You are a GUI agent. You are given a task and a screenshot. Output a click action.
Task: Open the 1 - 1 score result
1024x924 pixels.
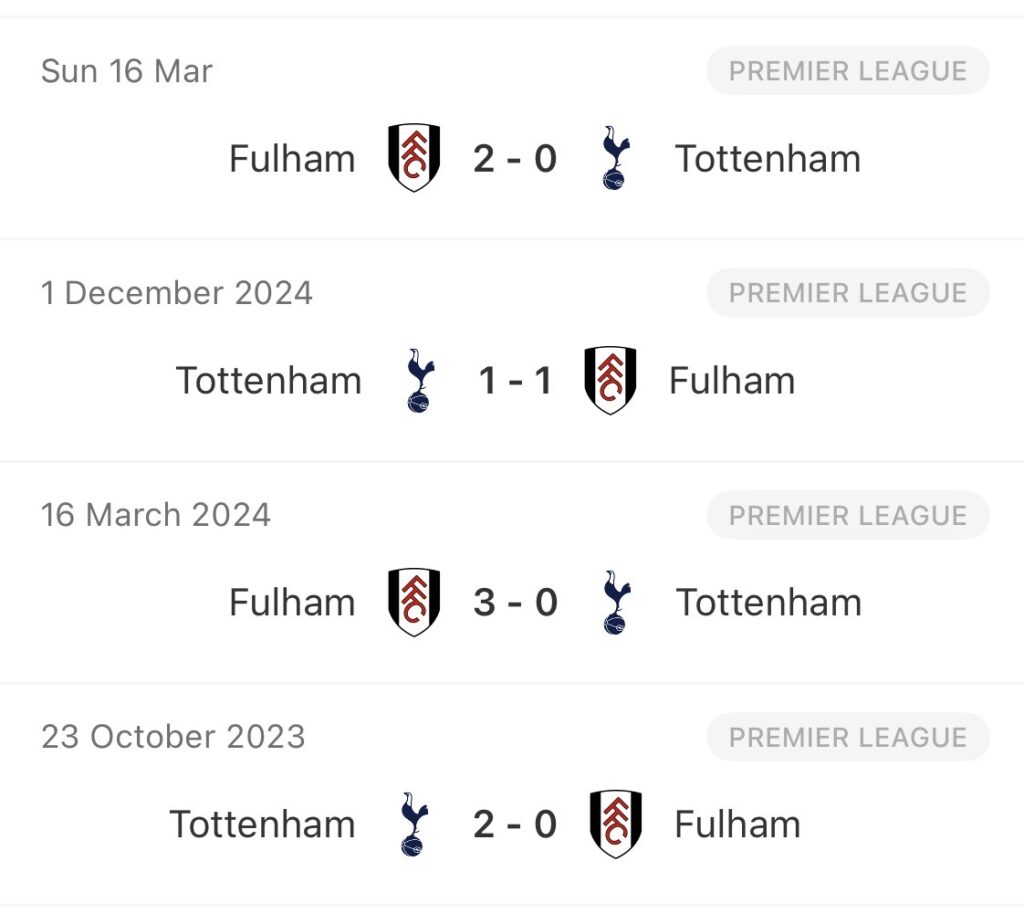tap(515, 380)
